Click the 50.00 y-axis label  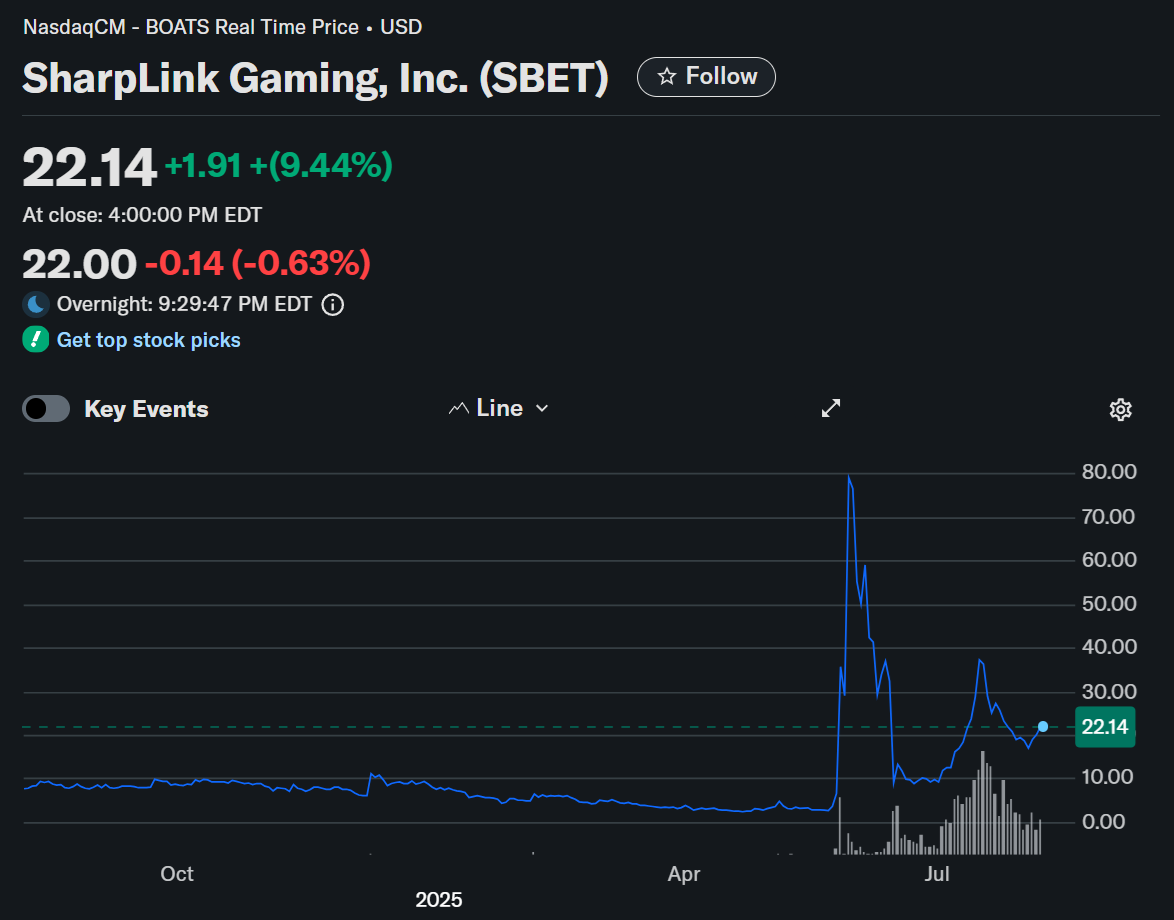pyautogui.click(x=1110, y=603)
